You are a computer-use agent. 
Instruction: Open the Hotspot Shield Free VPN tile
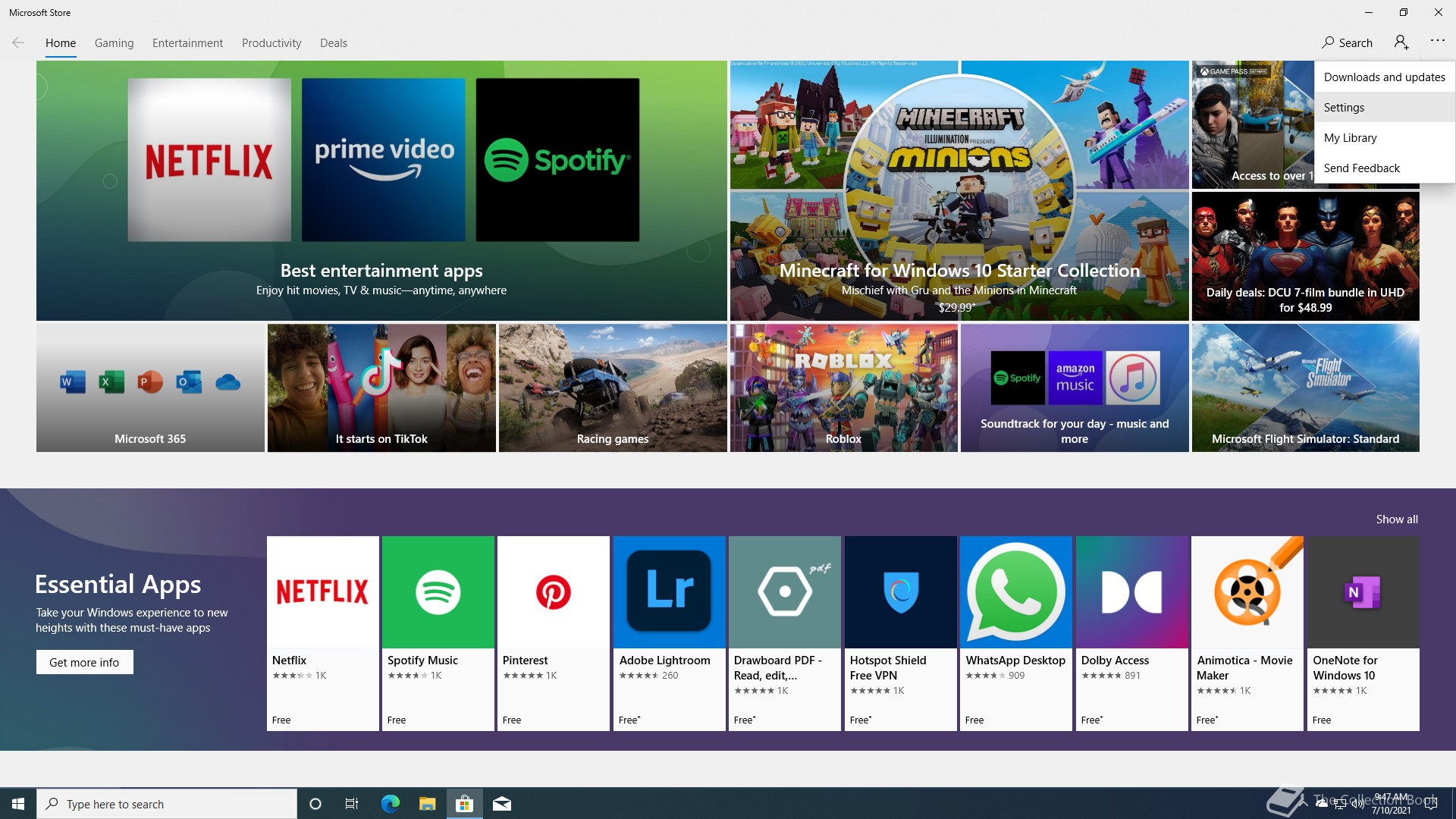(901, 633)
